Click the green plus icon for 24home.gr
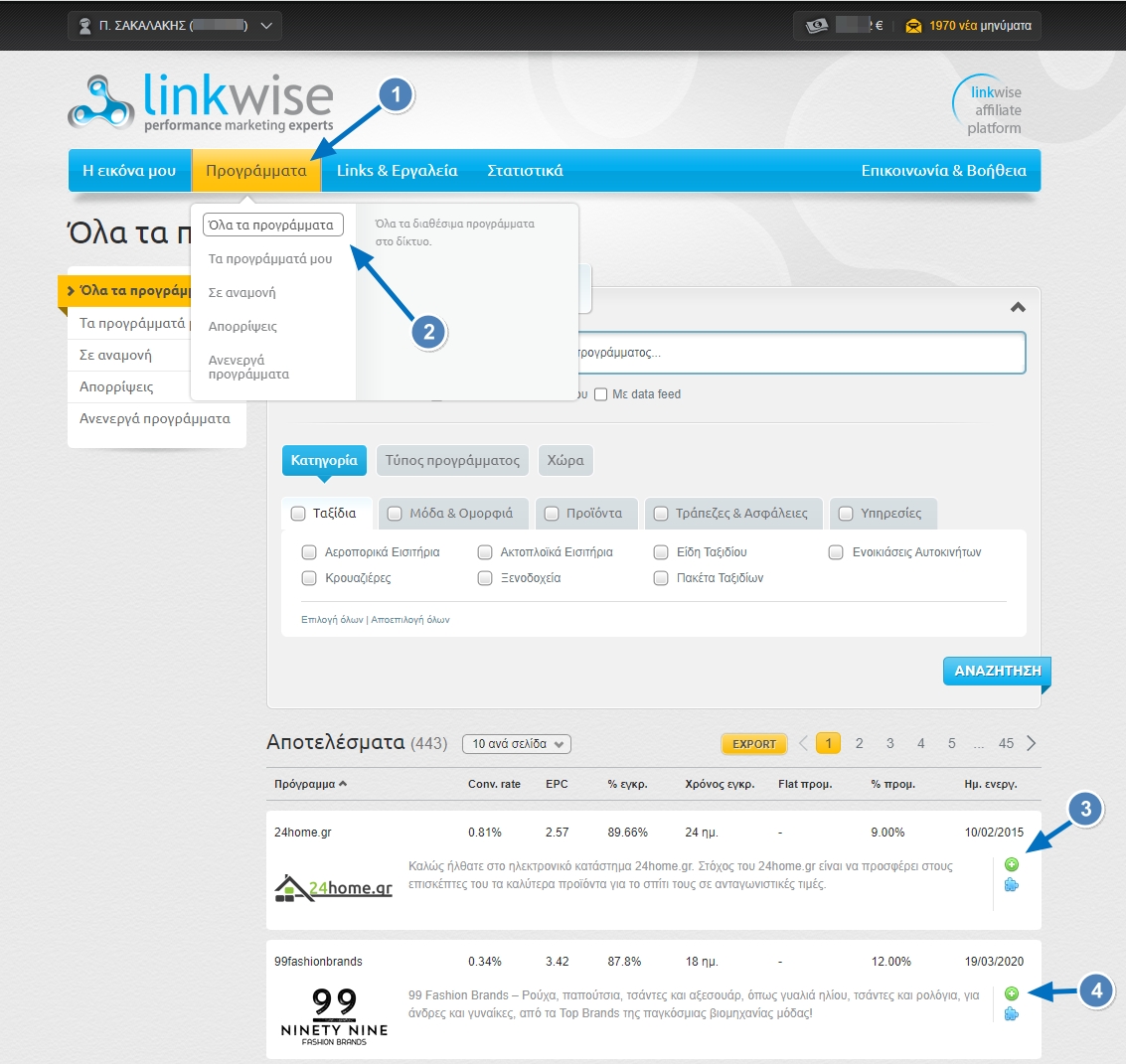The image size is (1126, 1064). pos(1012,864)
